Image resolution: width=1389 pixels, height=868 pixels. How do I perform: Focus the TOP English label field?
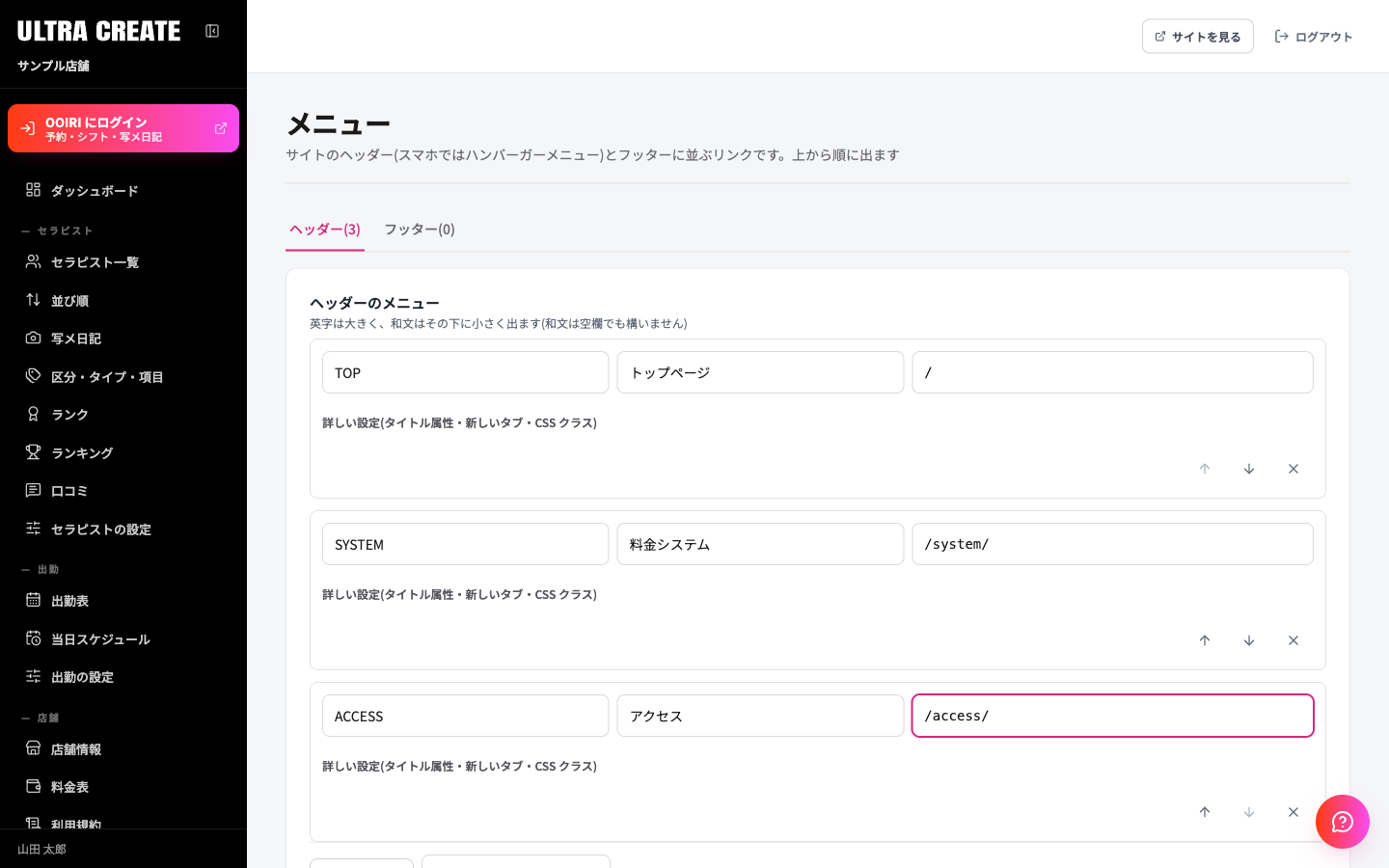click(x=465, y=372)
